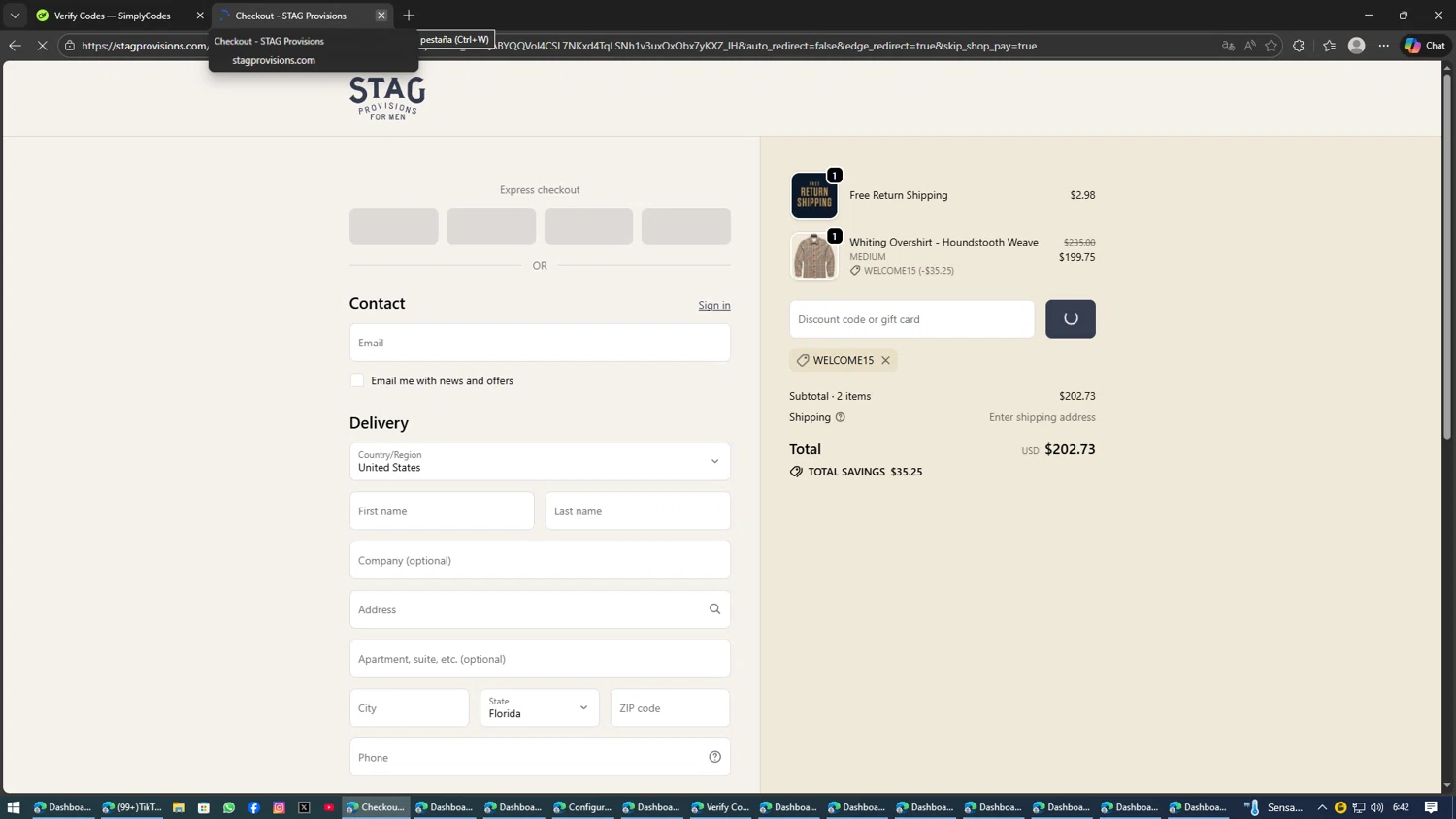
Task: Click Discount code or gift card field
Action: 912,319
